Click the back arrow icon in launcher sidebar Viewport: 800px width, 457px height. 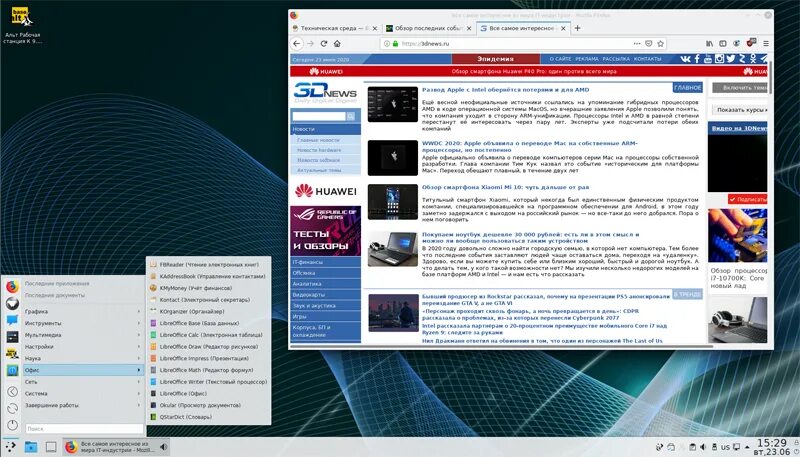[13, 392]
